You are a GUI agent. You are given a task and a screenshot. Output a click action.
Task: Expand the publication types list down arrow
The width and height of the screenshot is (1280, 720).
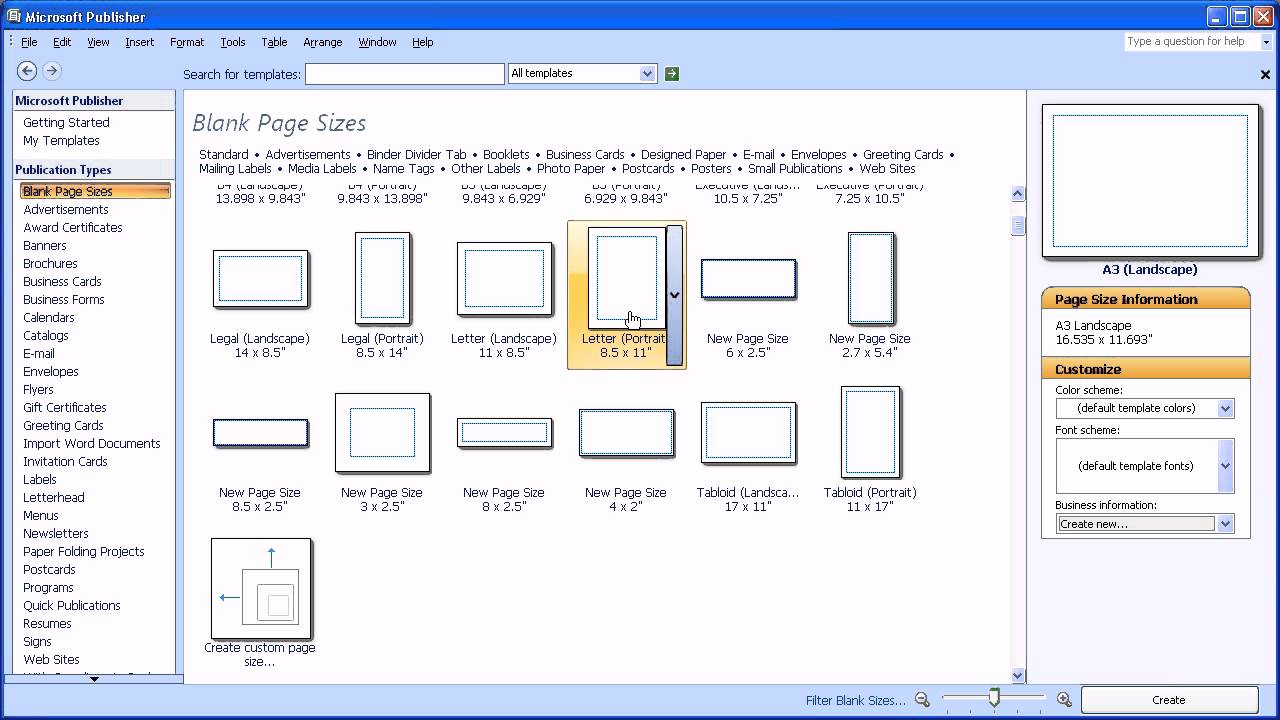[x=94, y=679]
